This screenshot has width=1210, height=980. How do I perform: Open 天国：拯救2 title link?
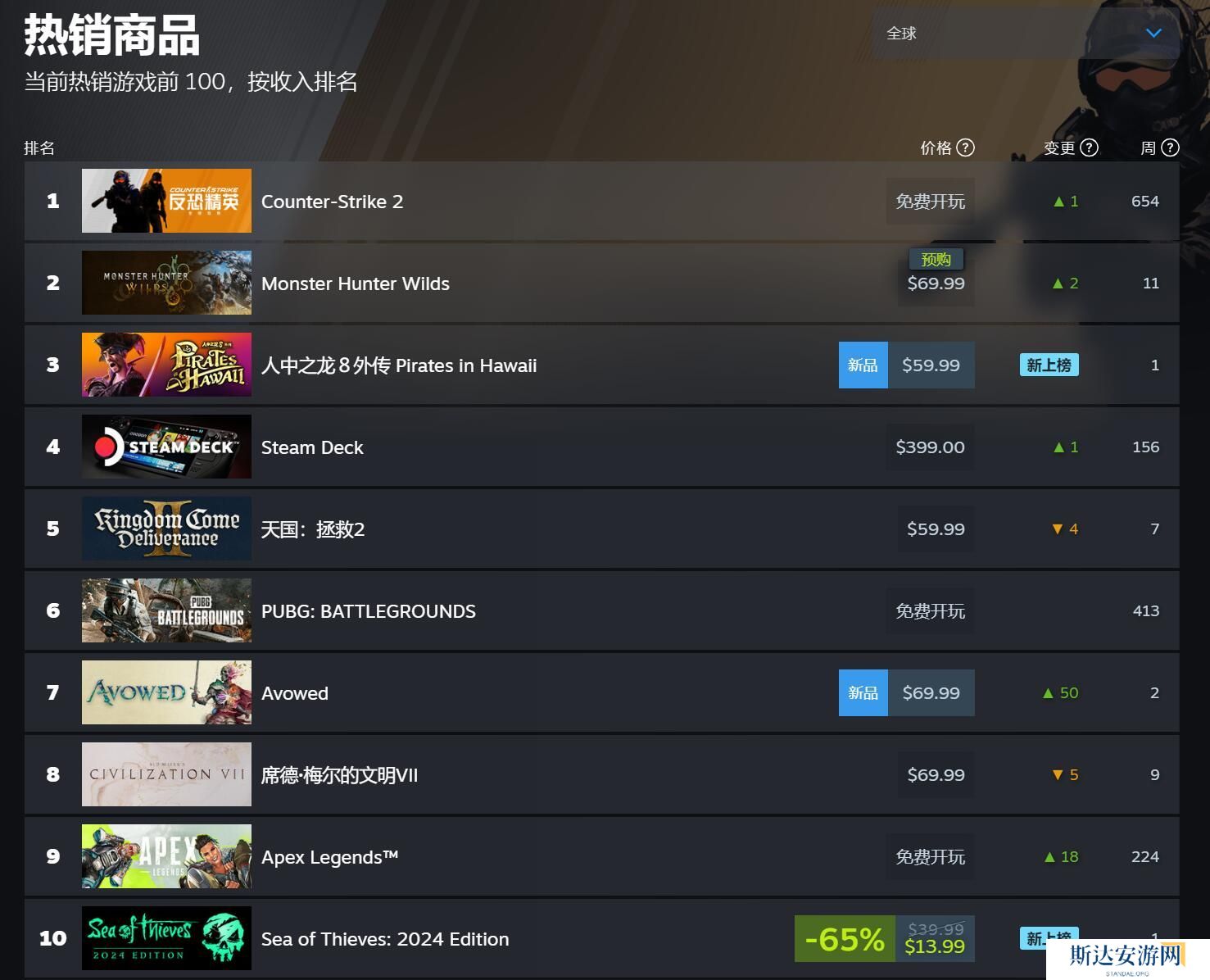[x=313, y=529]
